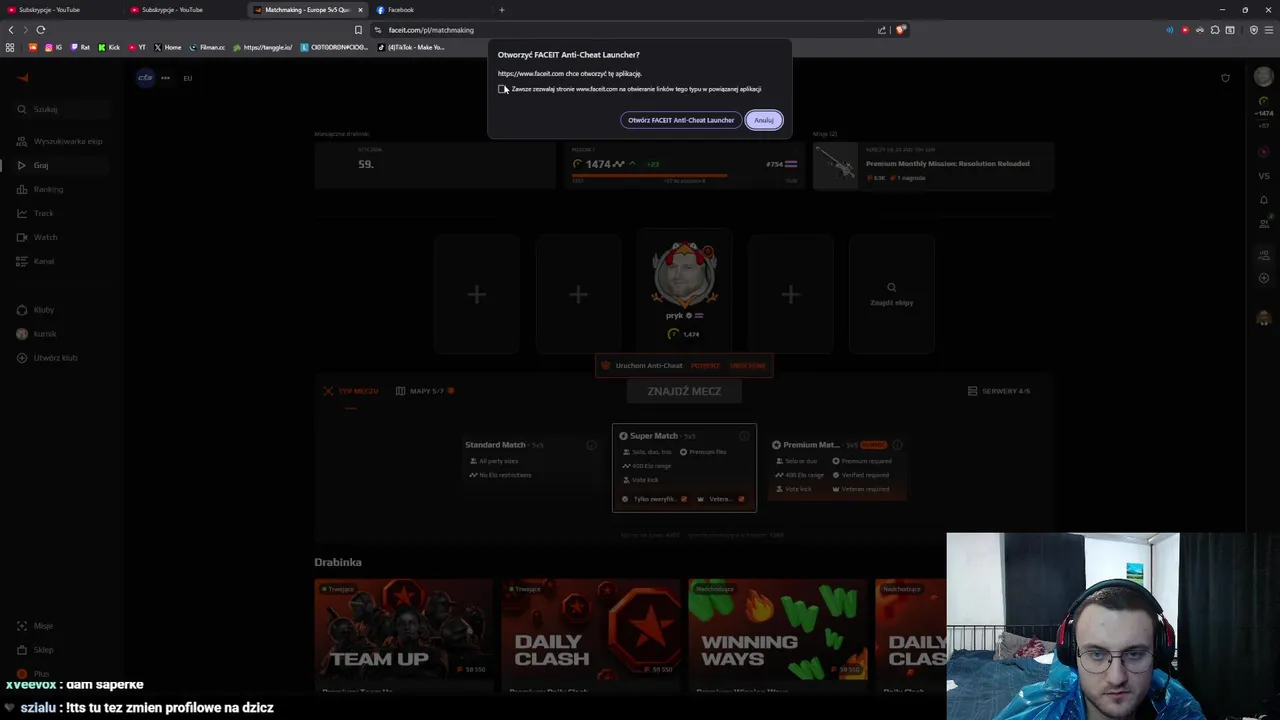
Task: Open the IG bookmark
Action: coord(53,47)
